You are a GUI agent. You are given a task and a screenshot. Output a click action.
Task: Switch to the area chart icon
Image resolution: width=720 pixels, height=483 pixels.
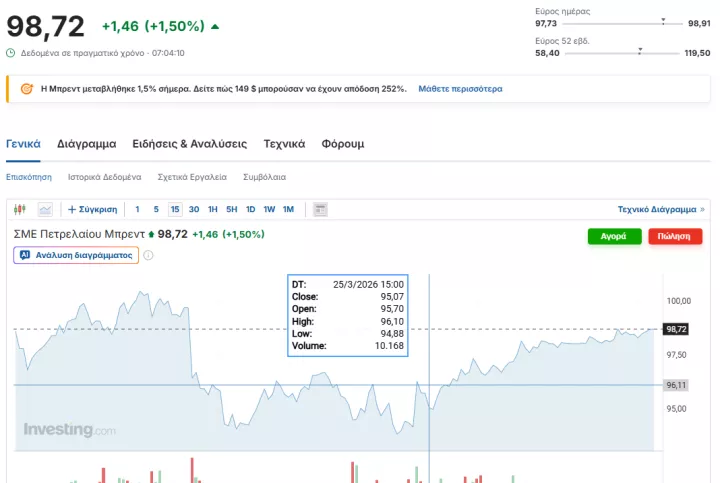point(45,209)
